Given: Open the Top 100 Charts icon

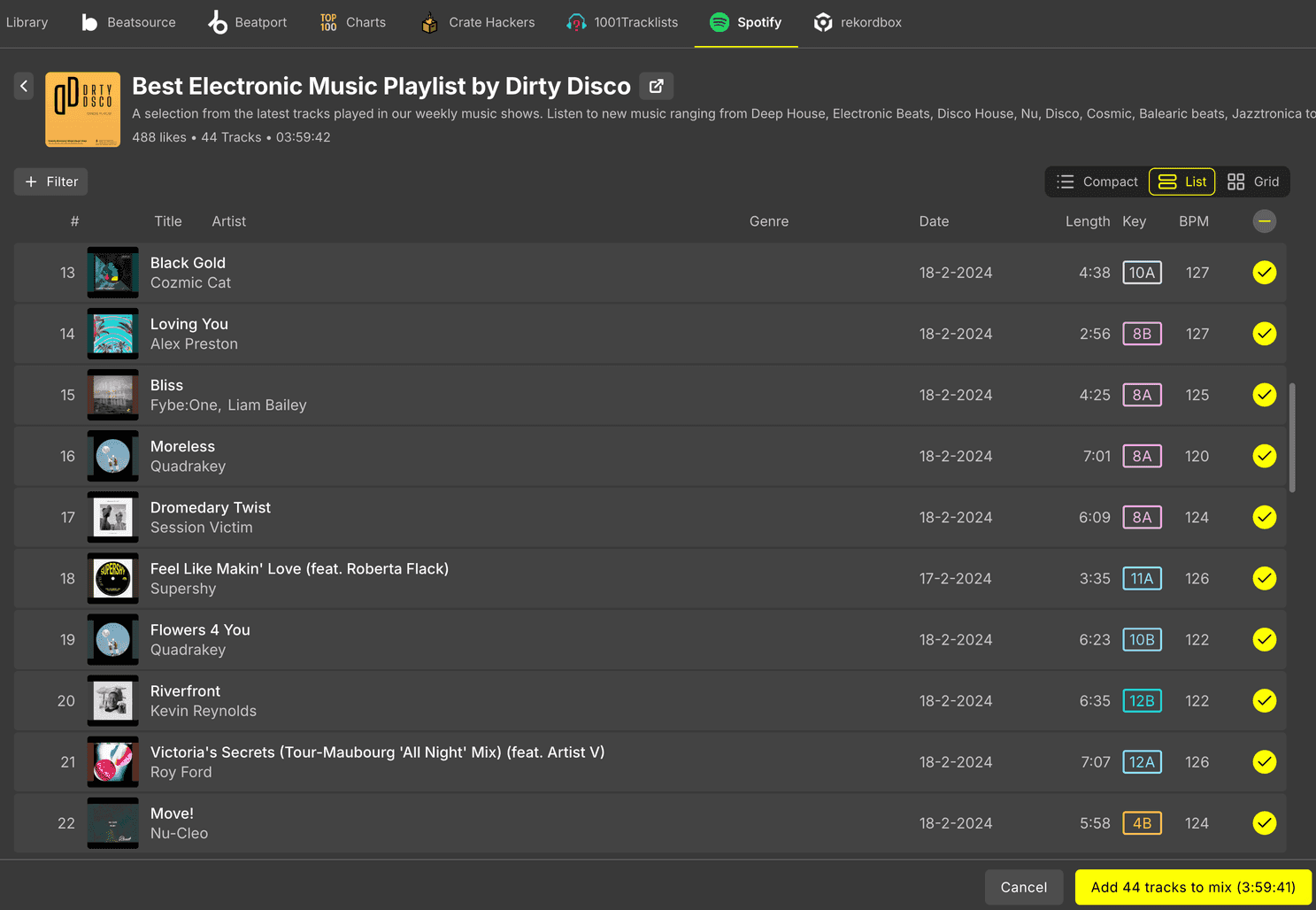Looking at the screenshot, I should pyautogui.click(x=327, y=22).
